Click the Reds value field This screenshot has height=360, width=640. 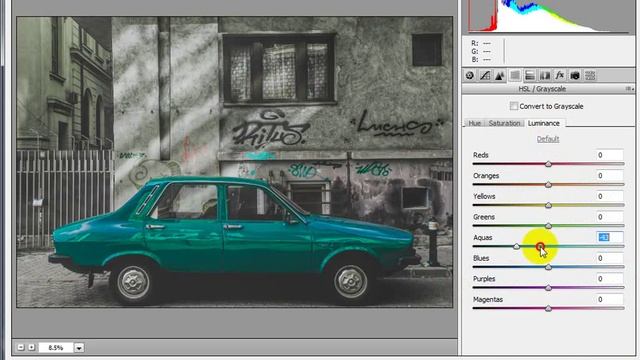(x=609, y=155)
